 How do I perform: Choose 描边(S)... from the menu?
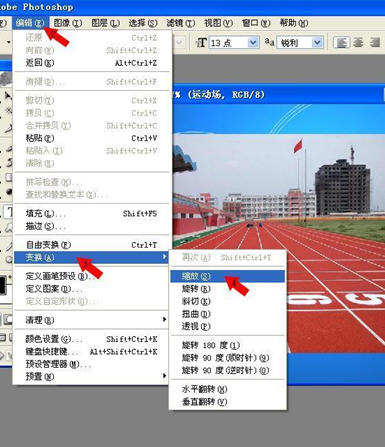[x=91, y=226]
